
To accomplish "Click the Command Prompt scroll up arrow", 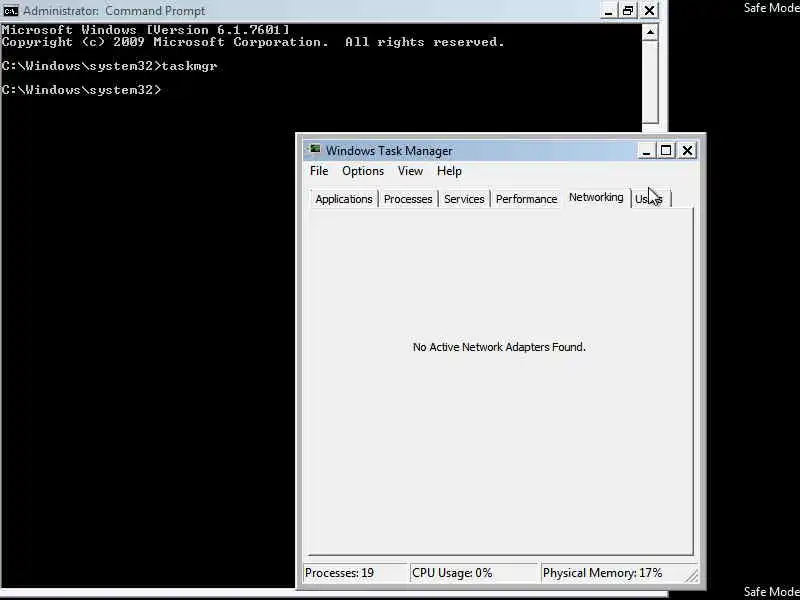I will (650, 32).
